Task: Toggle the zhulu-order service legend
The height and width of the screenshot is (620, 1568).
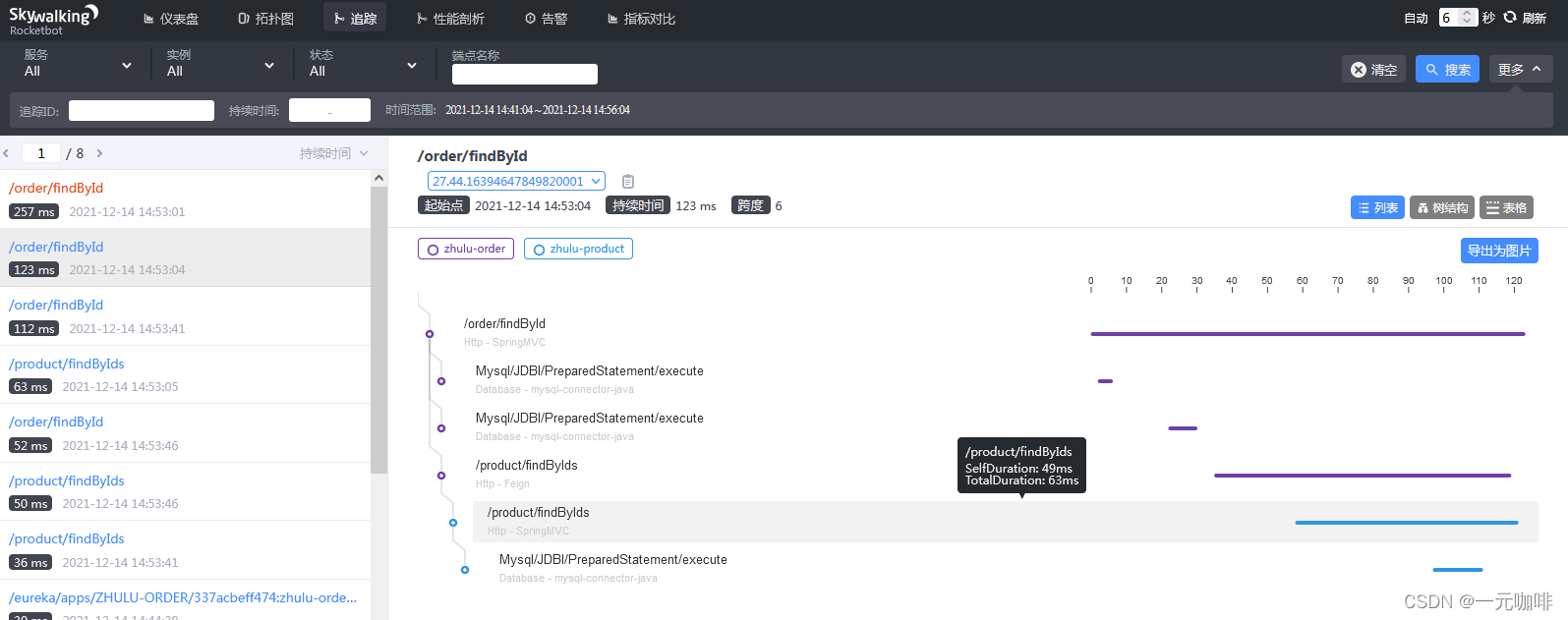Action: coord(466,249)
